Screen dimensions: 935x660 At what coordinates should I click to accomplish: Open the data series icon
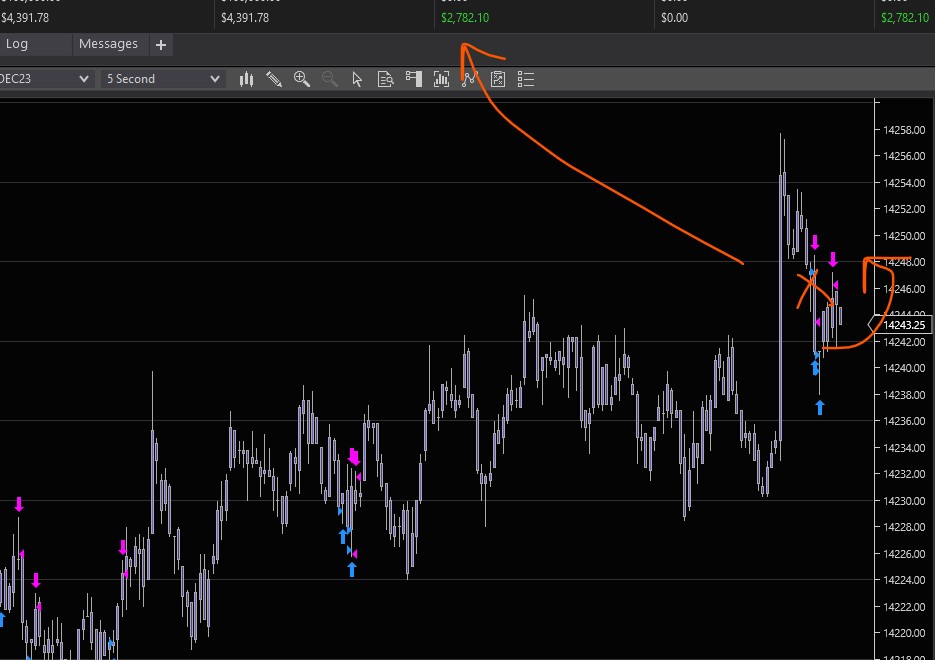pyautogui.click(x=441, y=79)
